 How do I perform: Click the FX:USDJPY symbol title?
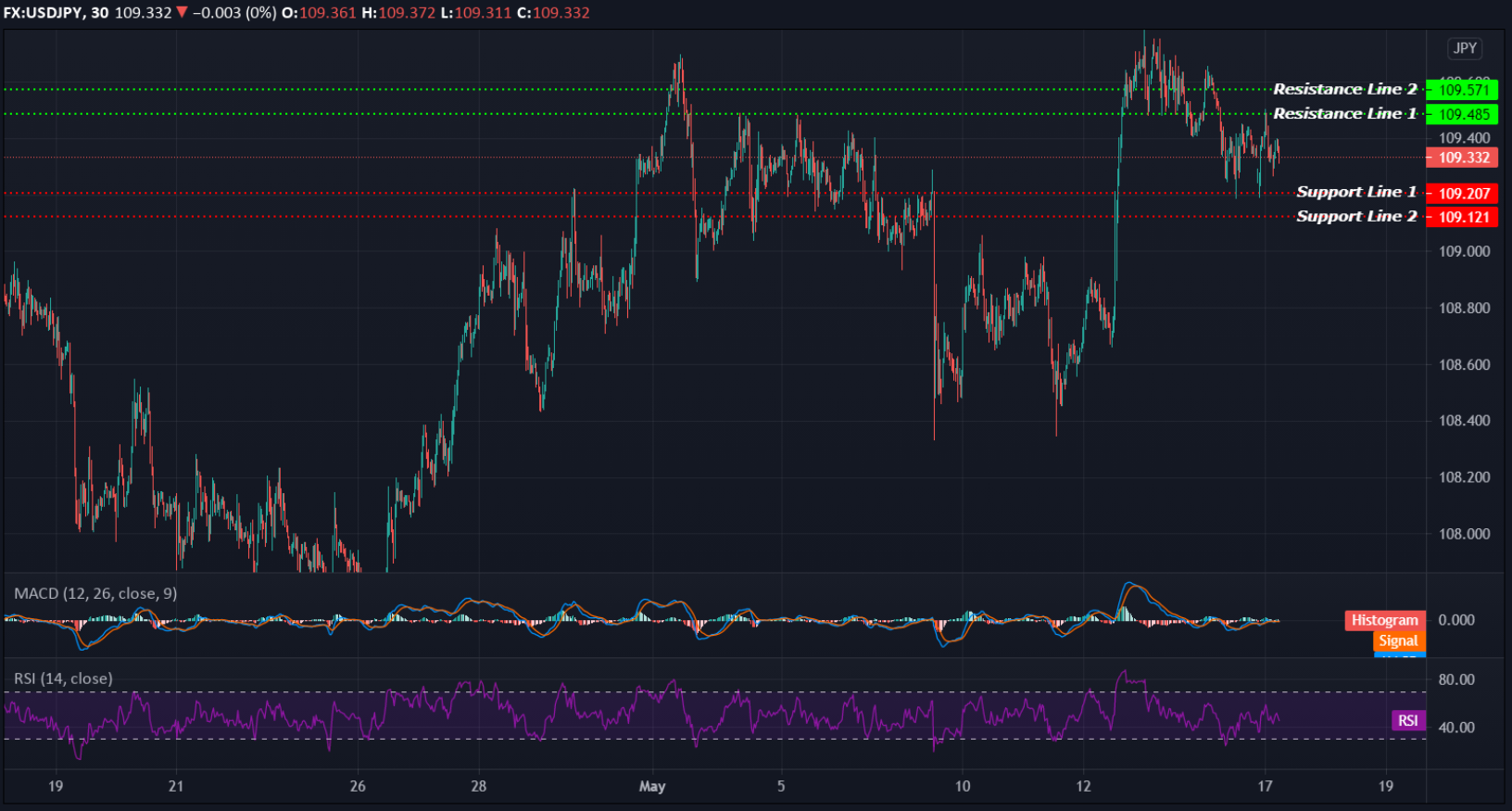tap(43, 13)
